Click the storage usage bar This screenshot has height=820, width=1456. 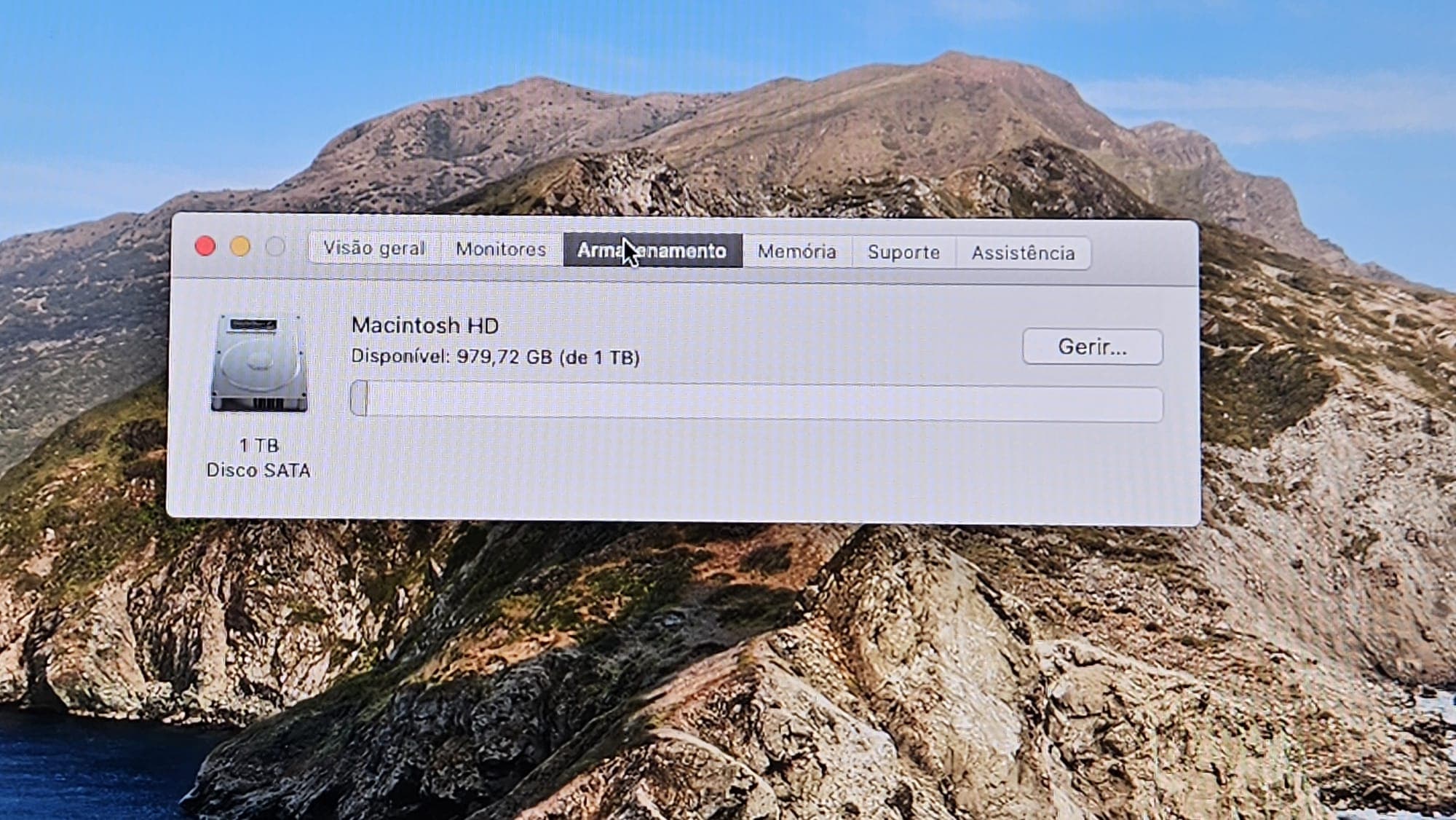(756, 403)
